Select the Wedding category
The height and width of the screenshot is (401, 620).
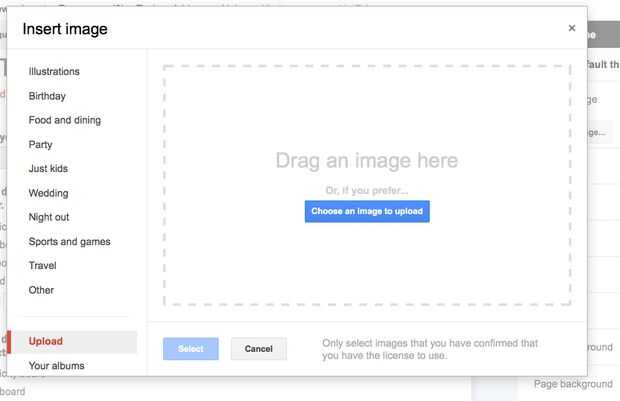pos(49,193)
